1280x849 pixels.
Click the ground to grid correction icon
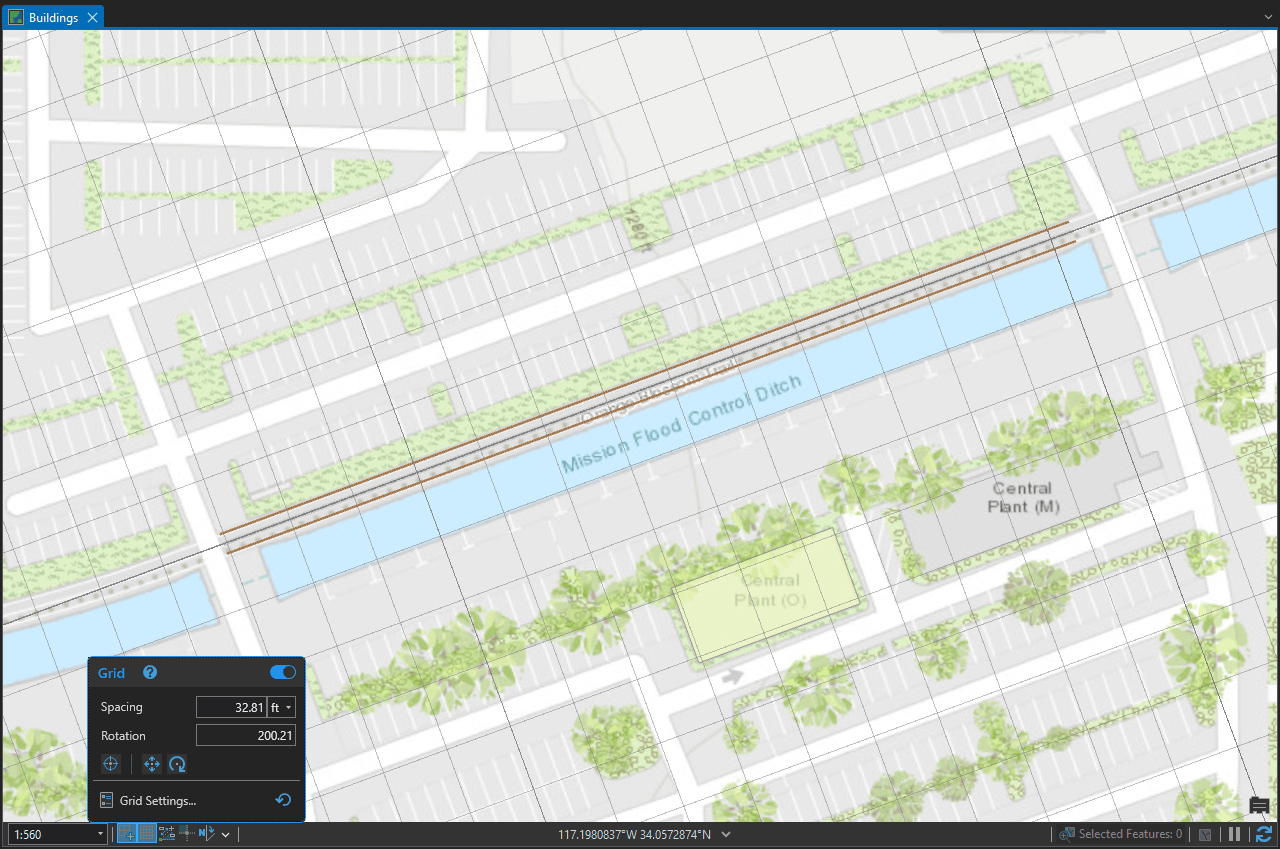[207, 833]
